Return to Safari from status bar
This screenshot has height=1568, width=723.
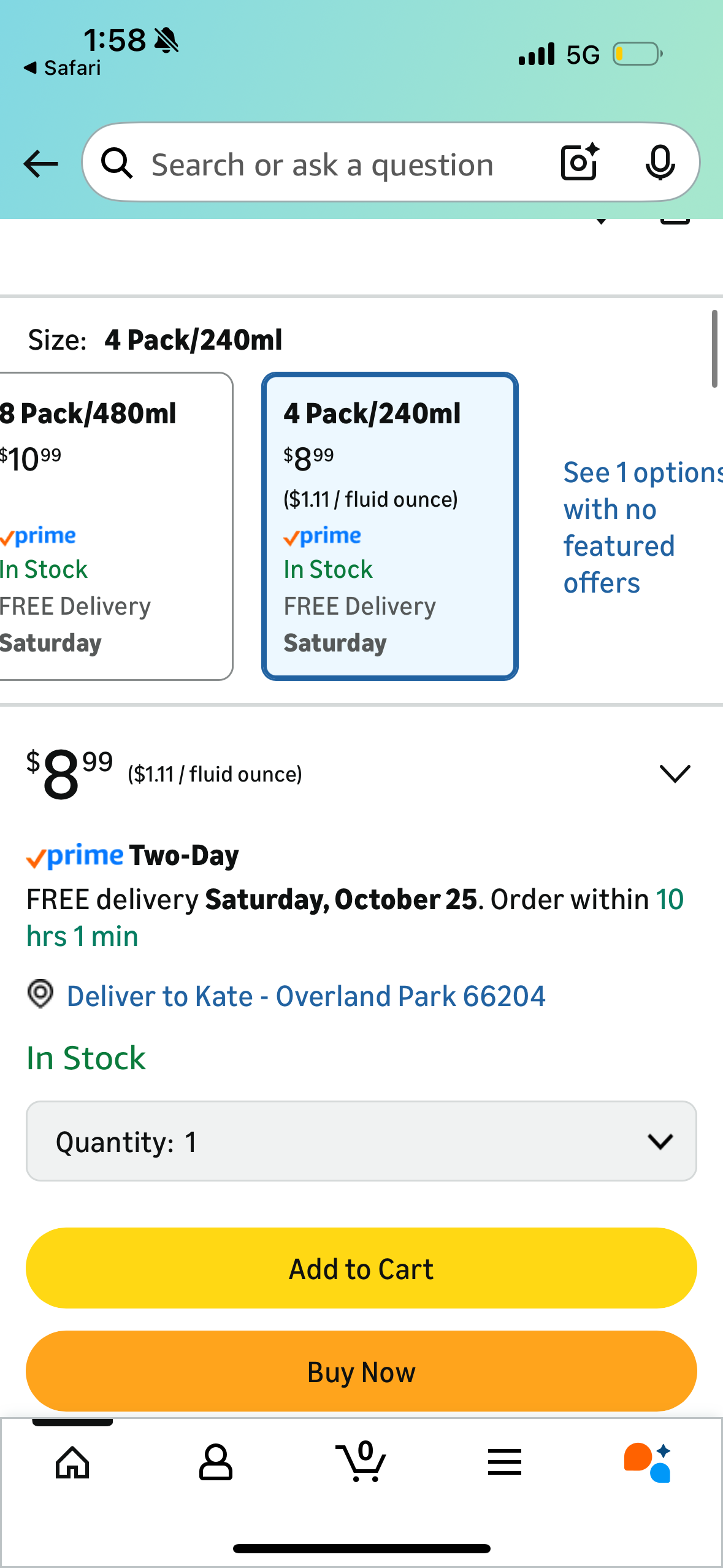[x=63, y=67]
